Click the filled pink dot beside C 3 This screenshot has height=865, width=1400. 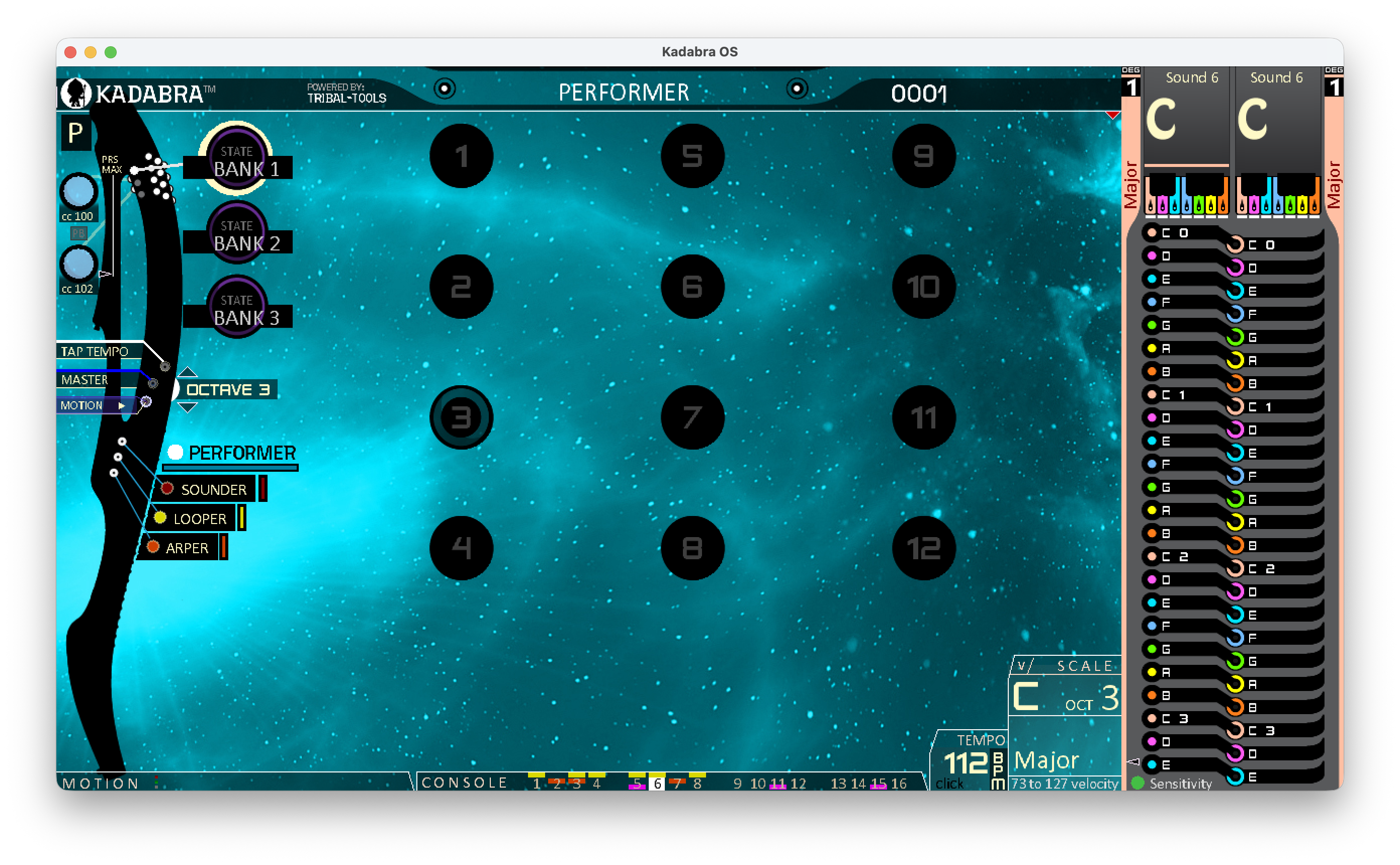(1152, 719)
